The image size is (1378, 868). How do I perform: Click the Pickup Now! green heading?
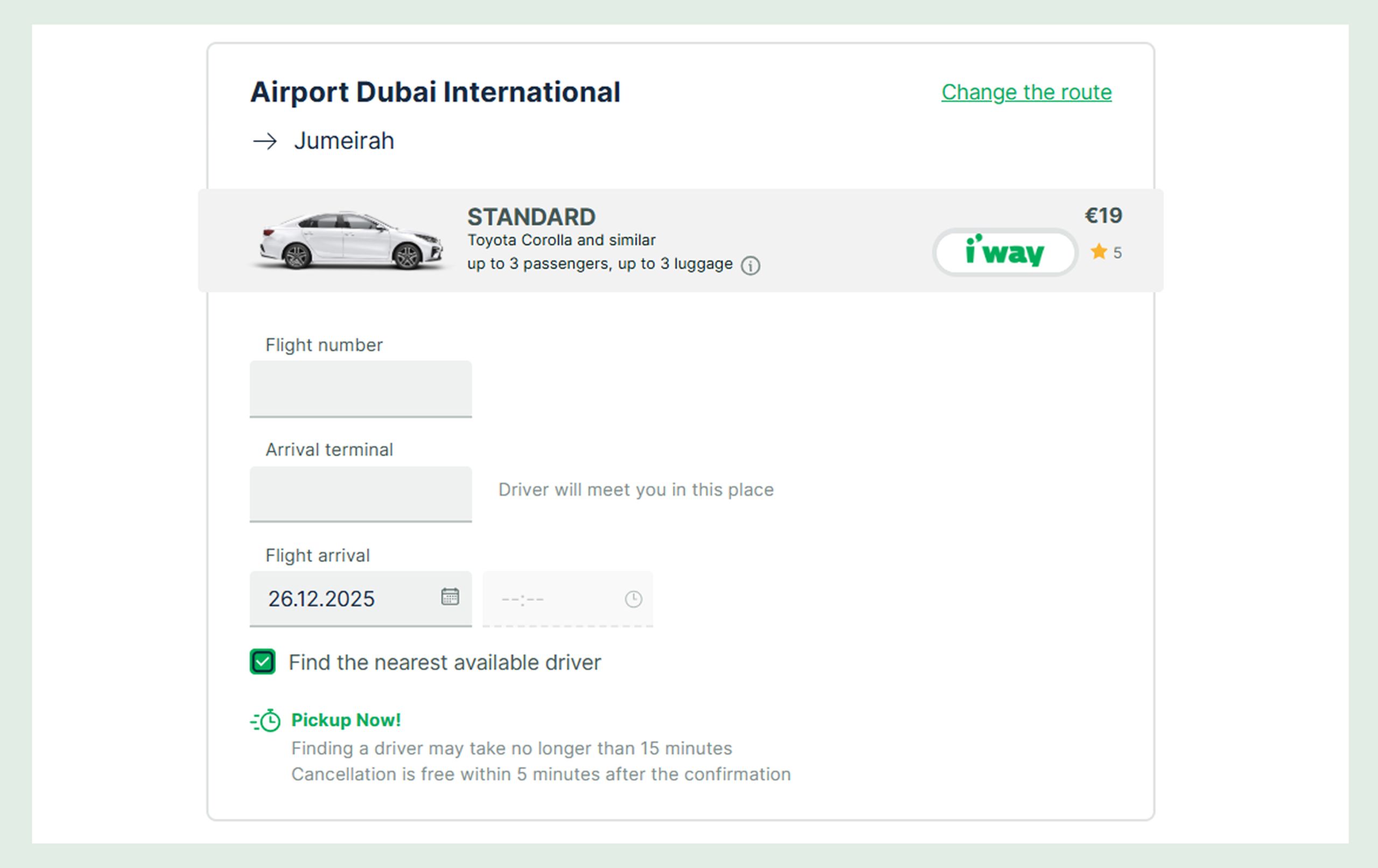coord(346,720)
